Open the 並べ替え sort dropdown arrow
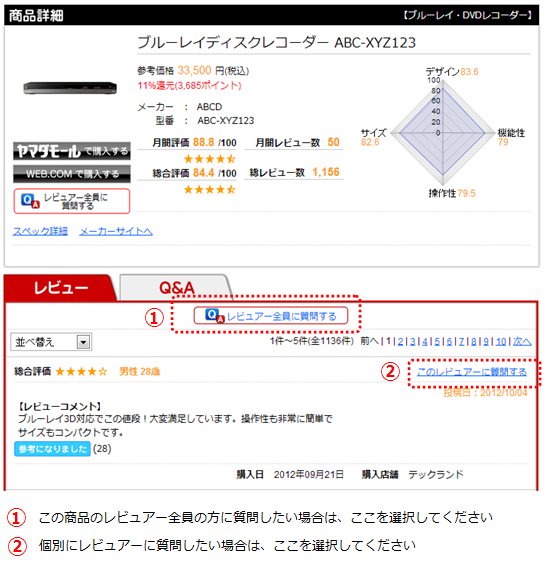This screenshot has width=551, height=566. click(83, 342)
